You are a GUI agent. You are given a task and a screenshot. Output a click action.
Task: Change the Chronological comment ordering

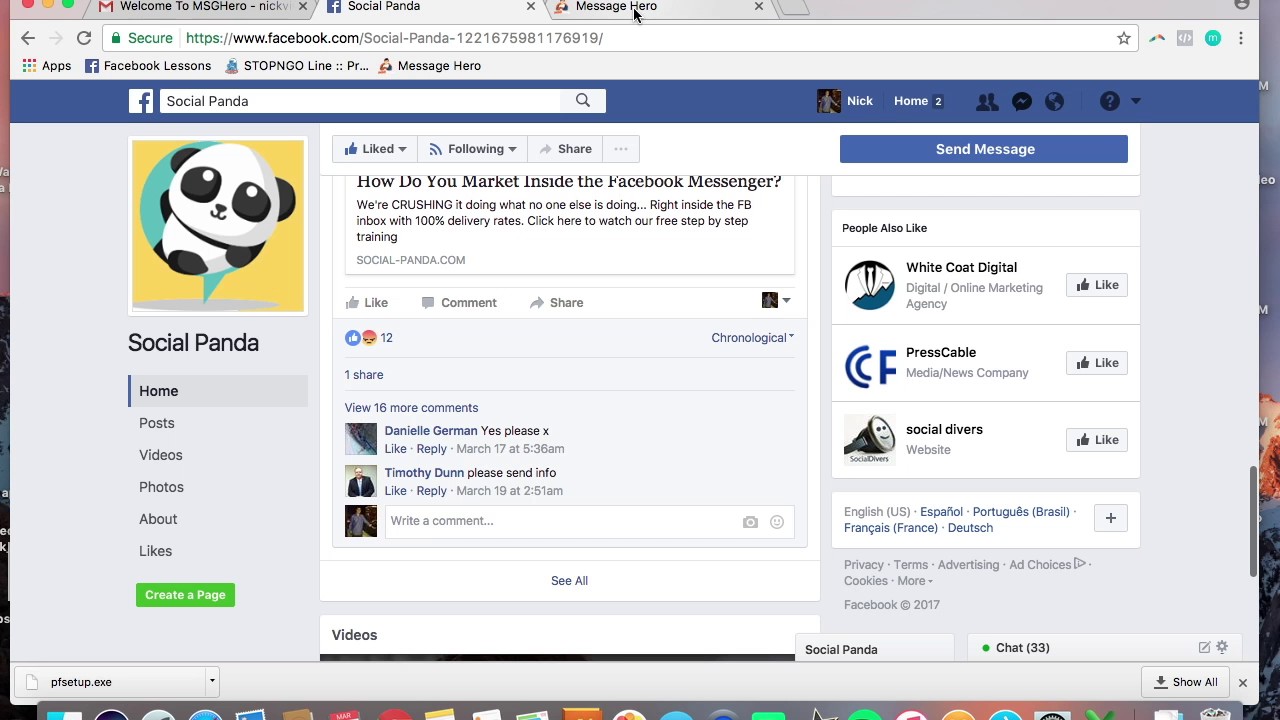click(x=752, y=338)
